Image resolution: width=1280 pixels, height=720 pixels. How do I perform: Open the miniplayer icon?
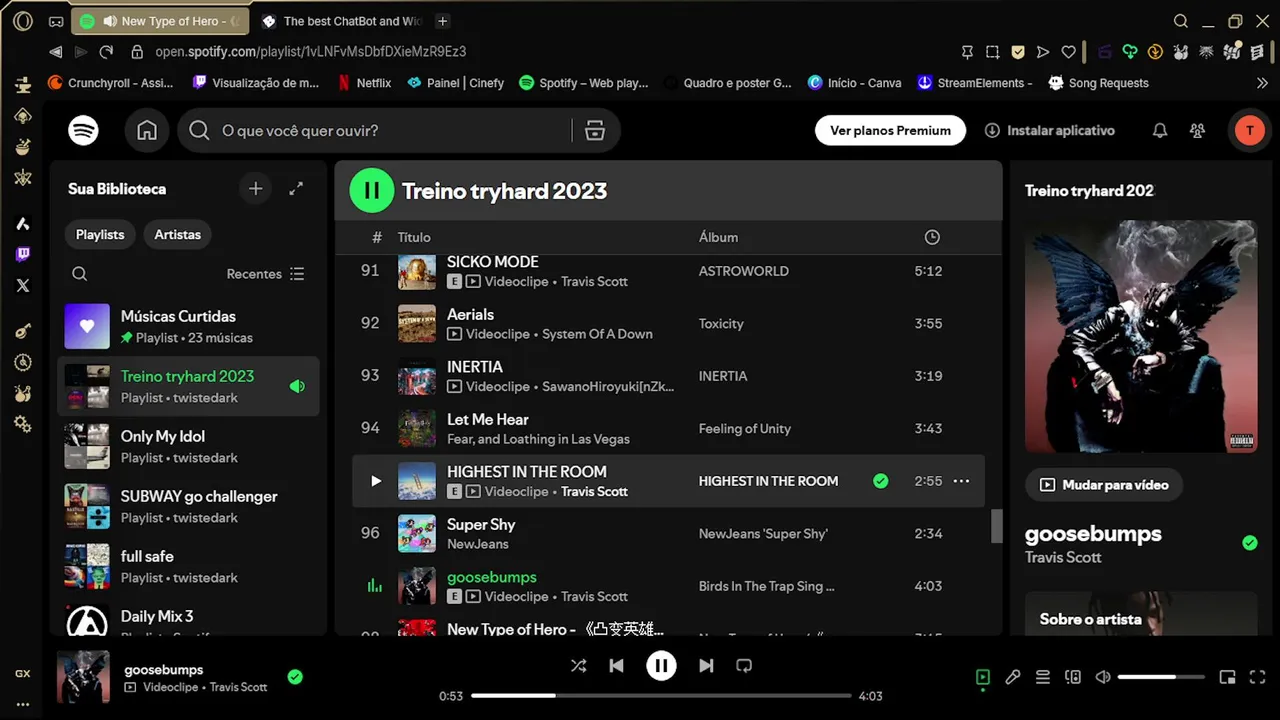(1228, 677)
